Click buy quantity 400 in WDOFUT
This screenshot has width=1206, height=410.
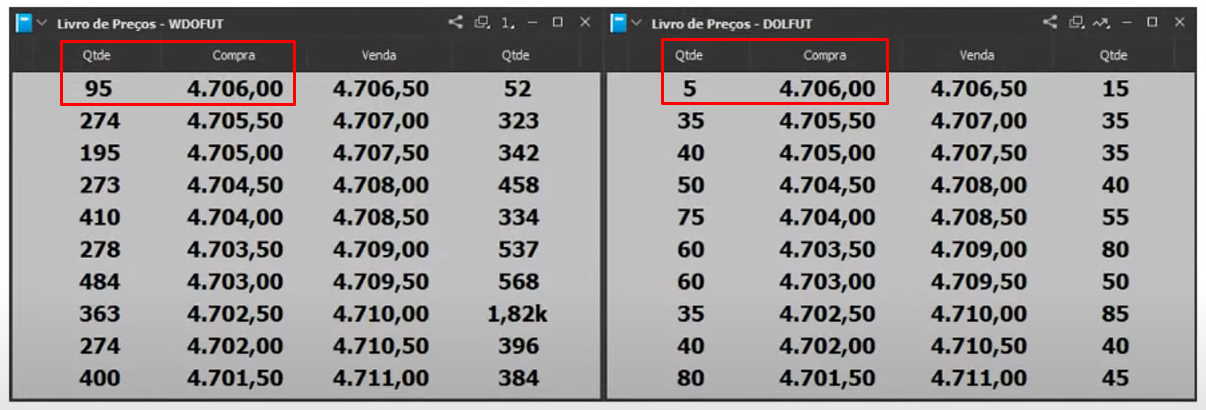[x=99, y=378]
